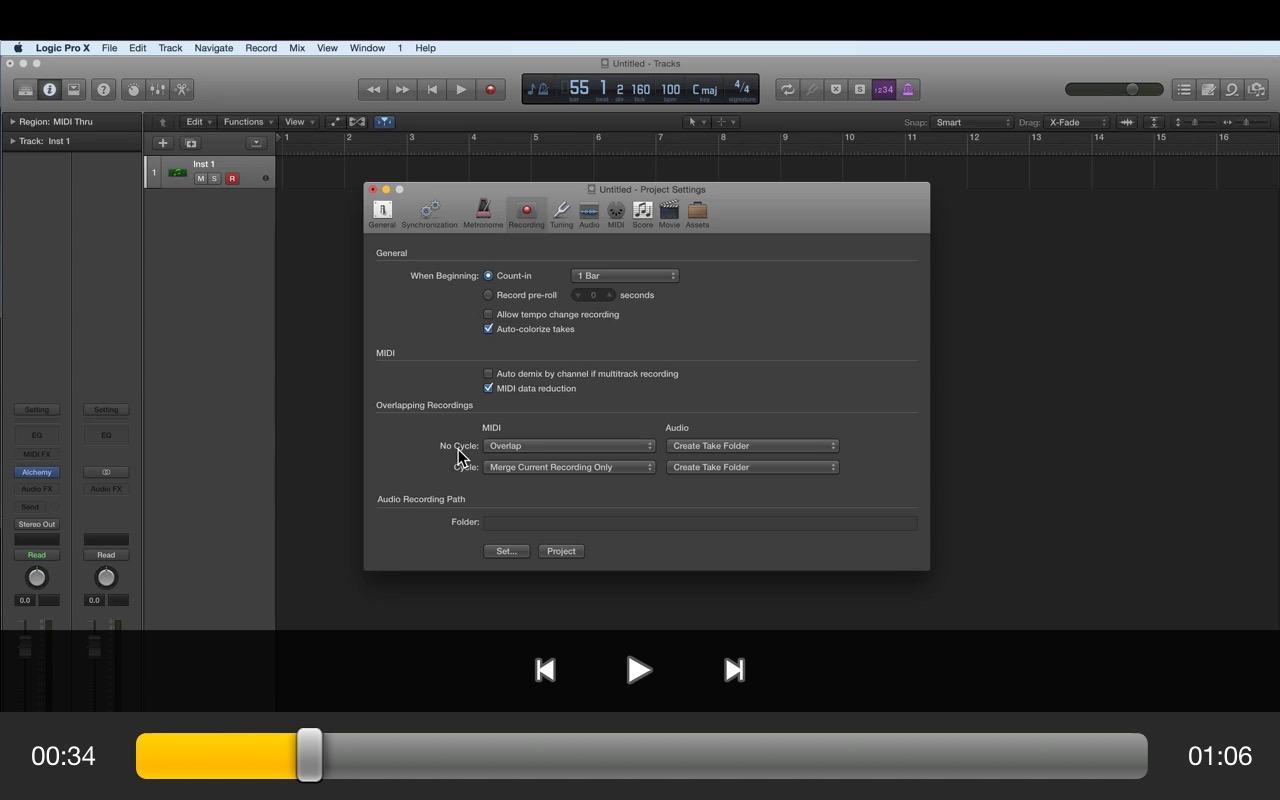The image size is (1280, 800).
Task: Click the Set... folder button
Action: 506,551
